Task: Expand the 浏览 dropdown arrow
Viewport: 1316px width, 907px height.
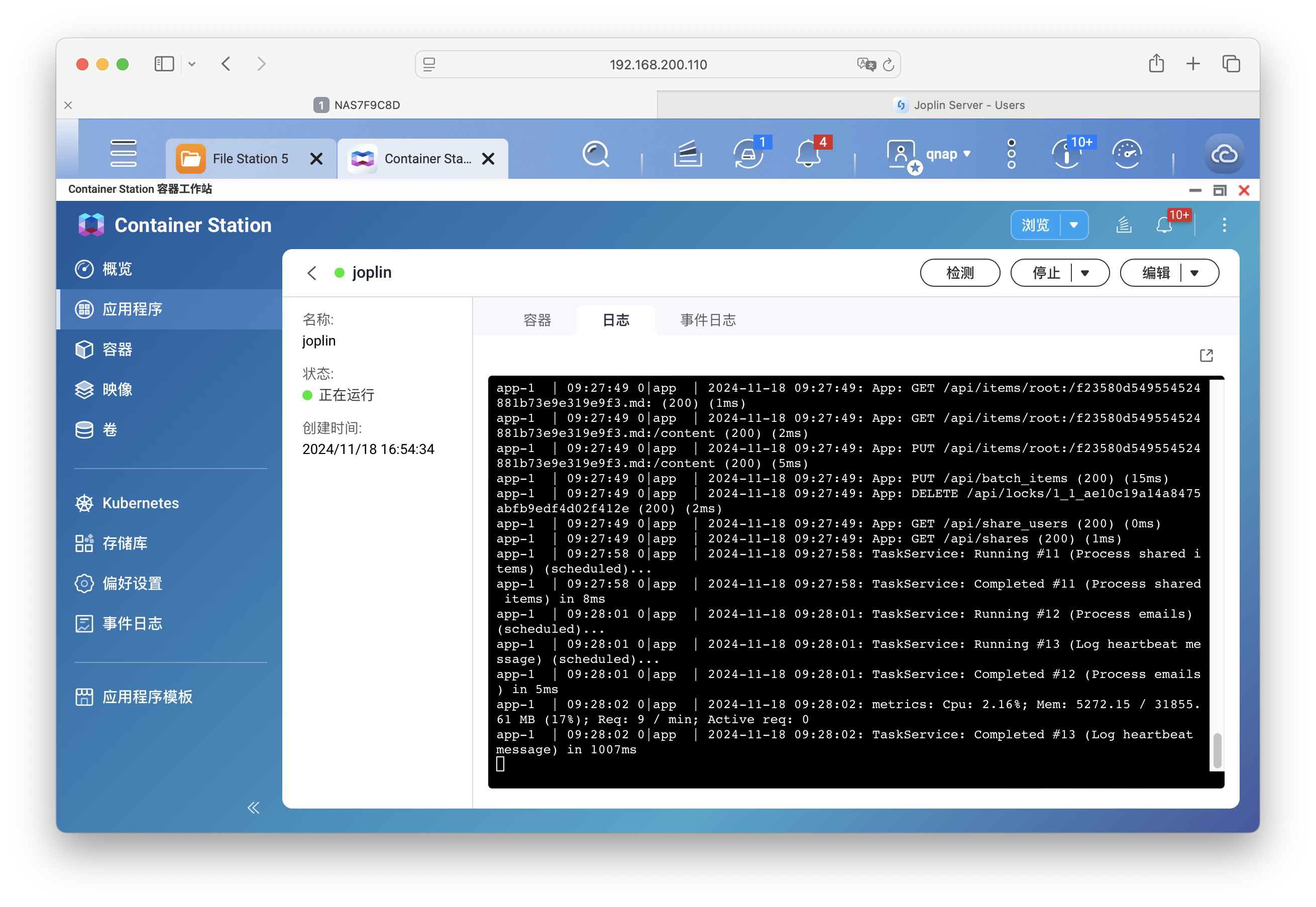Action: tap(1074, 225)
